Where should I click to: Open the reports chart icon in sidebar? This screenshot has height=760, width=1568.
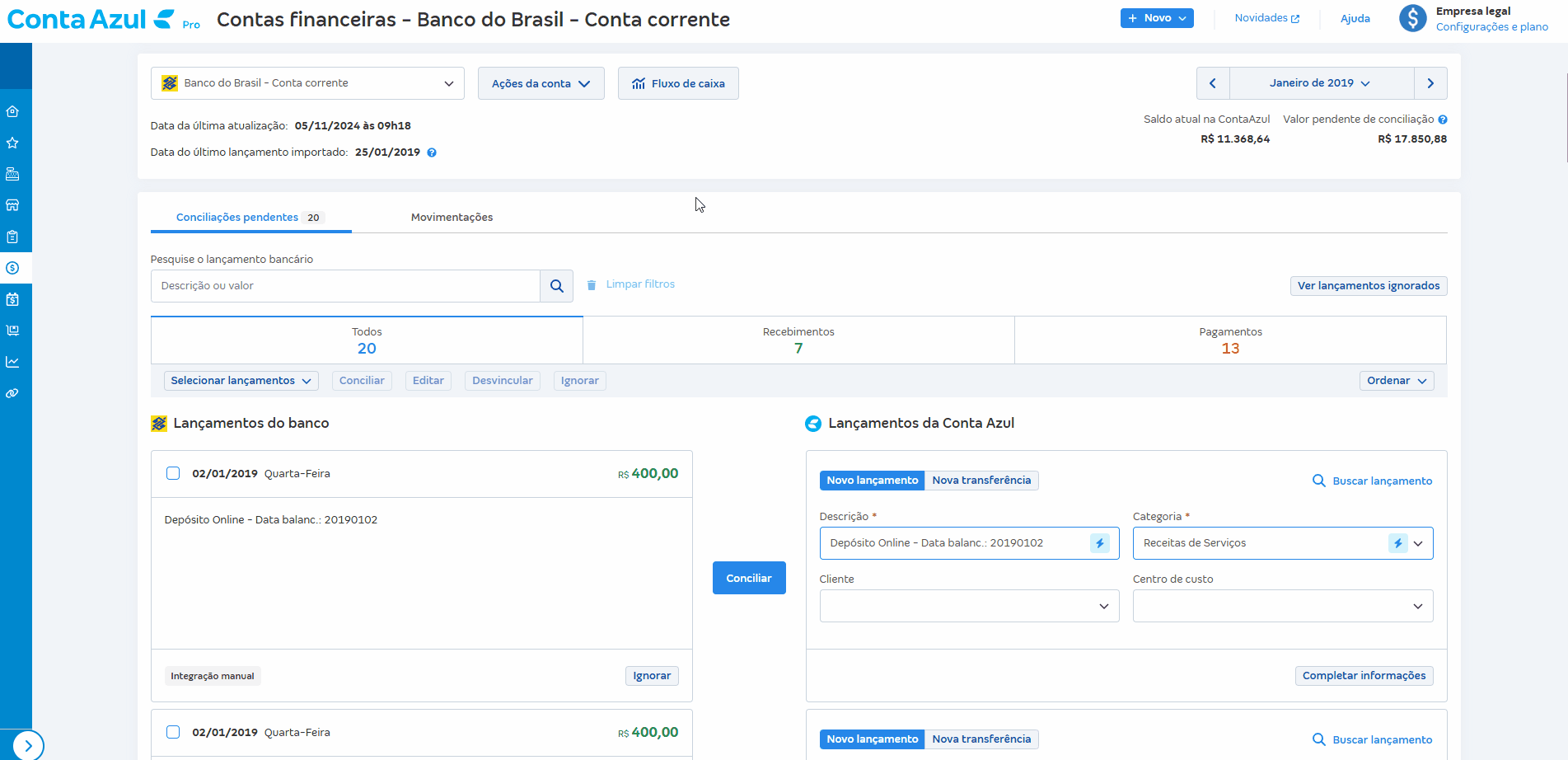12,361
